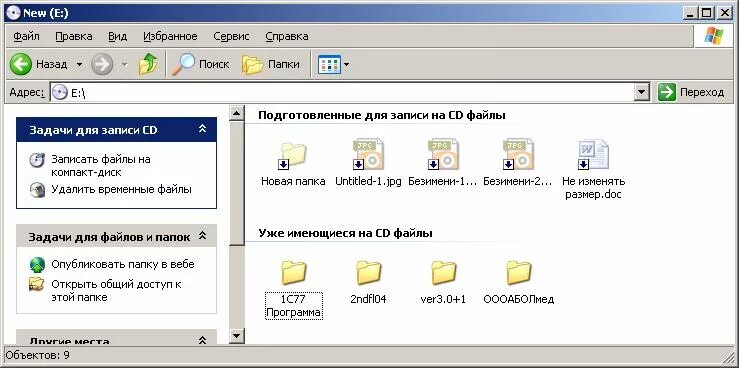
Task: Collapse the Задачи для файлов и папок panel
Action: click(x=202, y=235)
